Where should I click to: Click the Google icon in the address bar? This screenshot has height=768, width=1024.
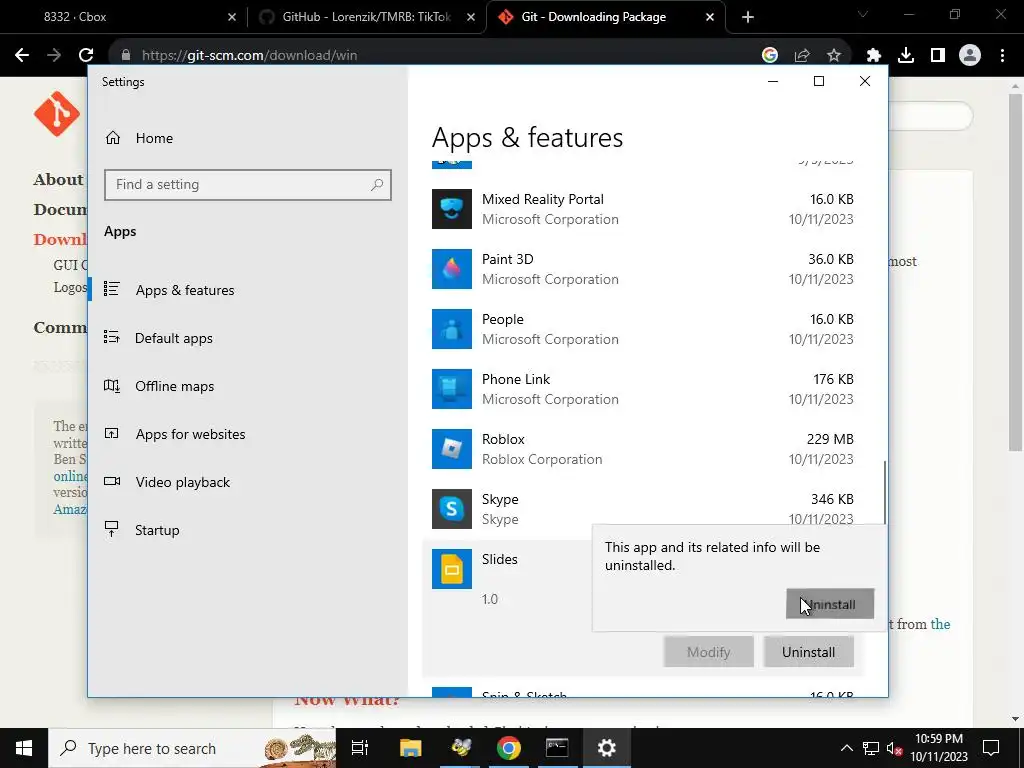769,56
